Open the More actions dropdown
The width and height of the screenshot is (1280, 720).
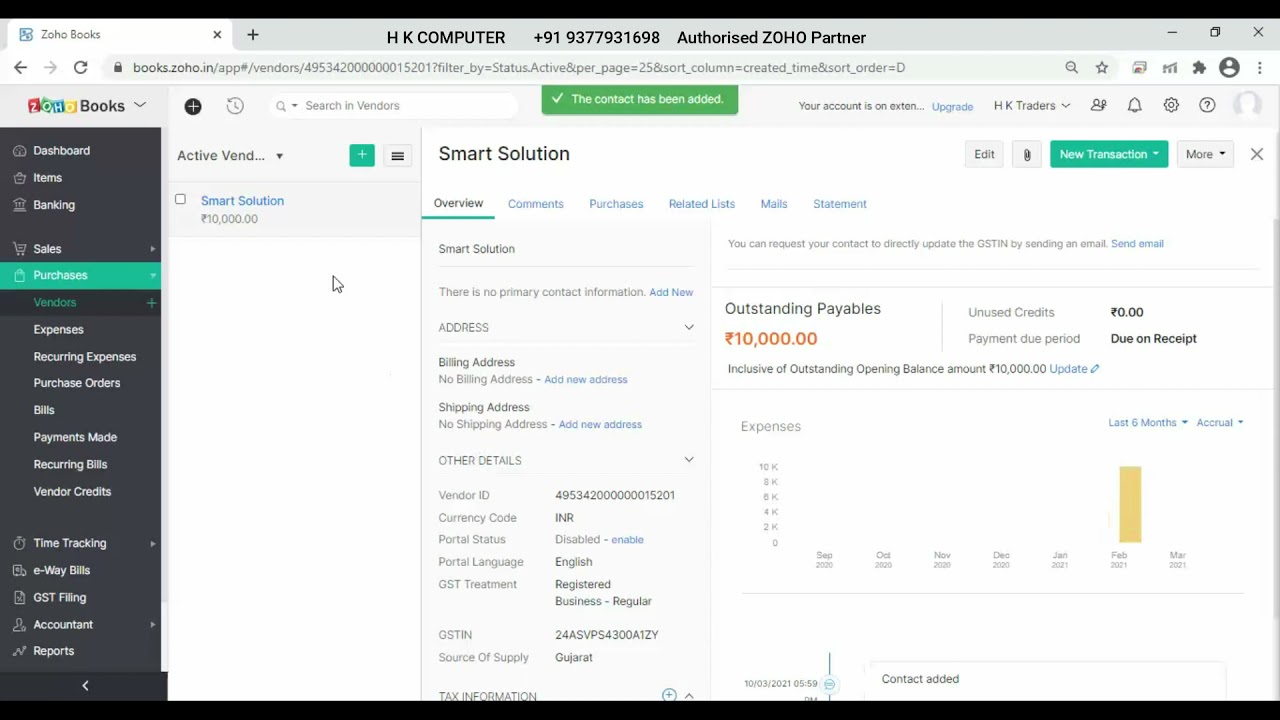pyautogui.click(x=1205, y=155)
